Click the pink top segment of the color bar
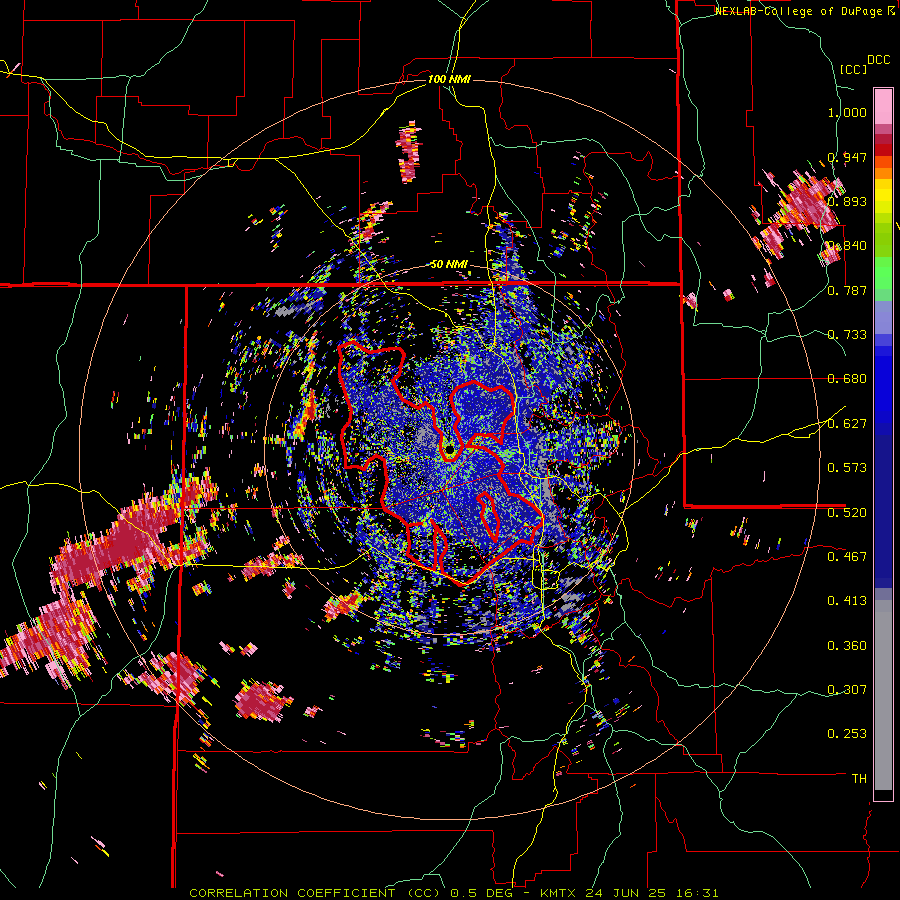 coord(883,106)
